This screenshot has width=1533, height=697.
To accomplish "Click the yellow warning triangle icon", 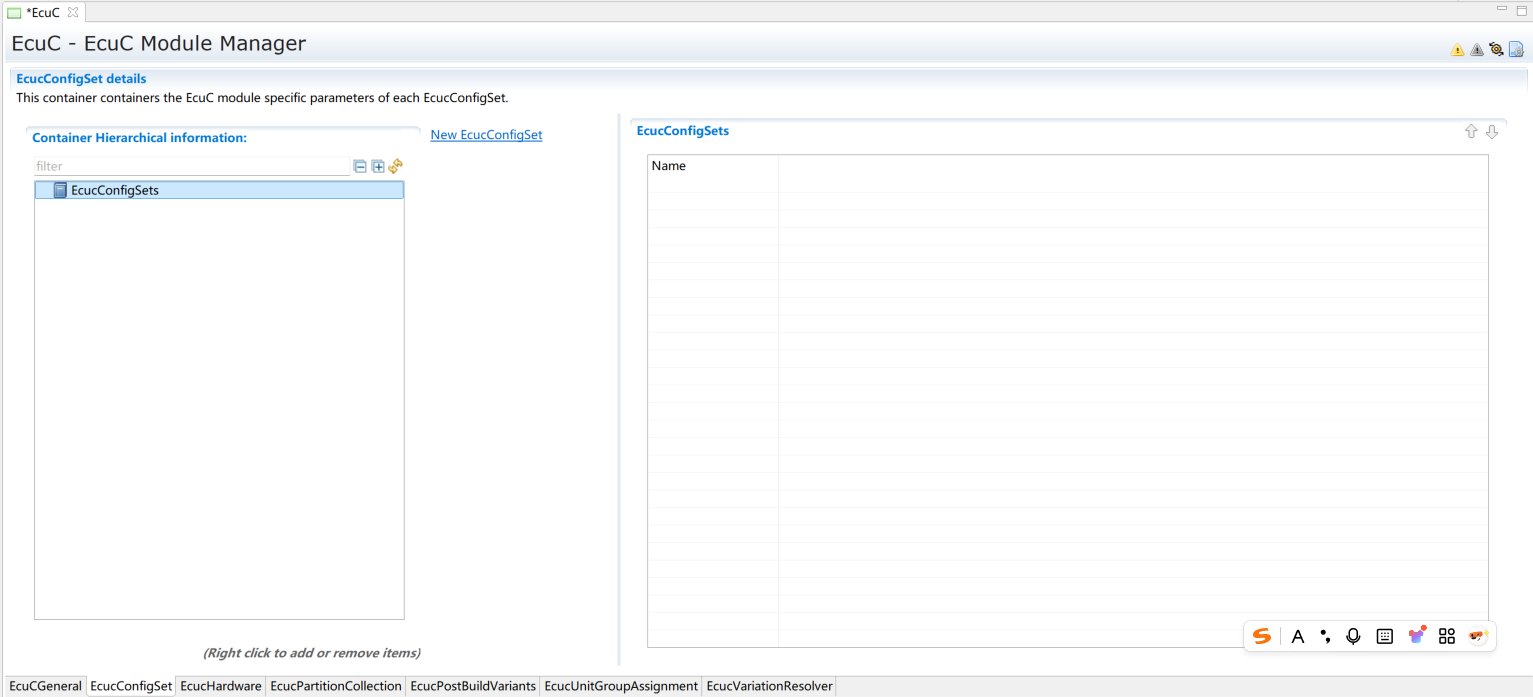I will (1457, 50).
